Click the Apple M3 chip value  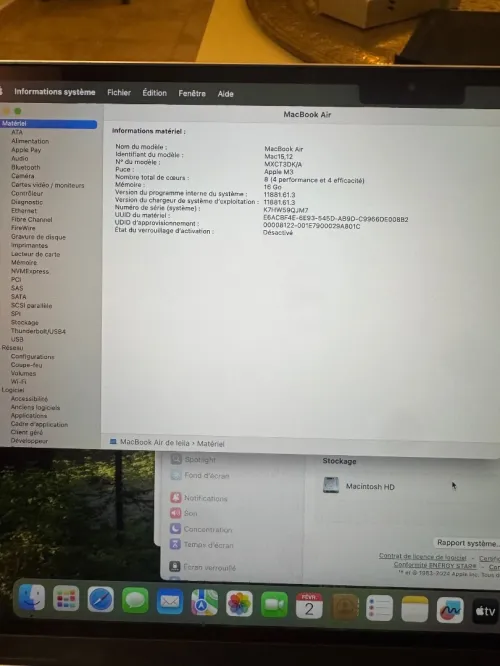click(279, 172)
